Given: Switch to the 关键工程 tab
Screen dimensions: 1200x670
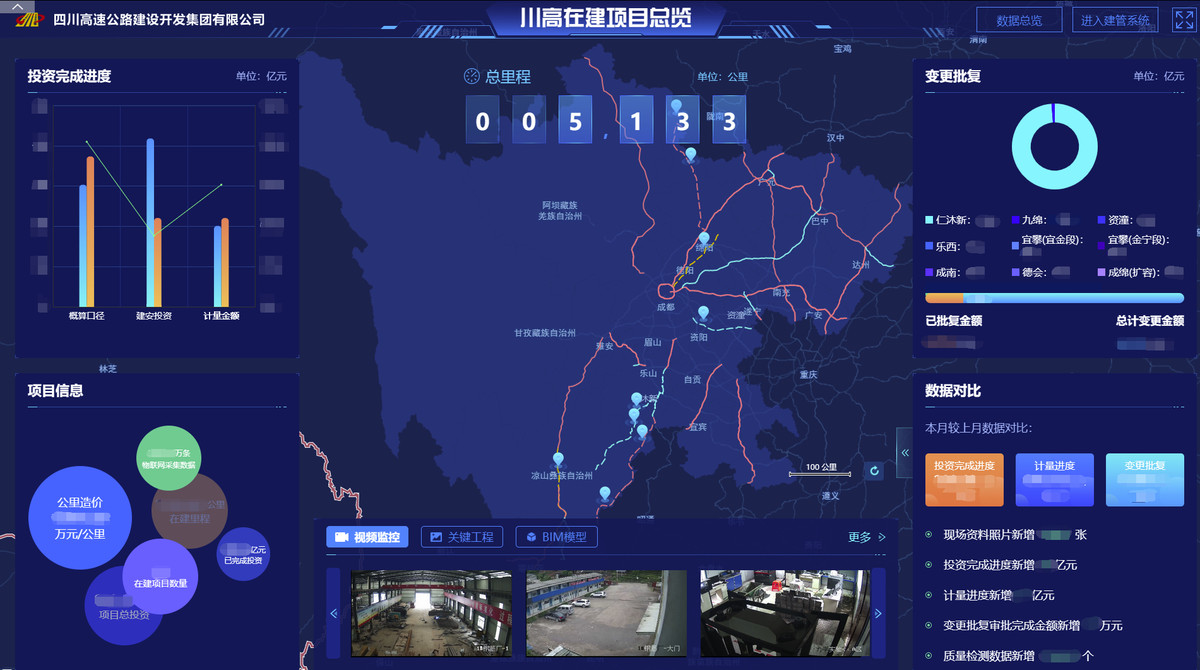Looking at the screenshot, I should click(462, 537).
